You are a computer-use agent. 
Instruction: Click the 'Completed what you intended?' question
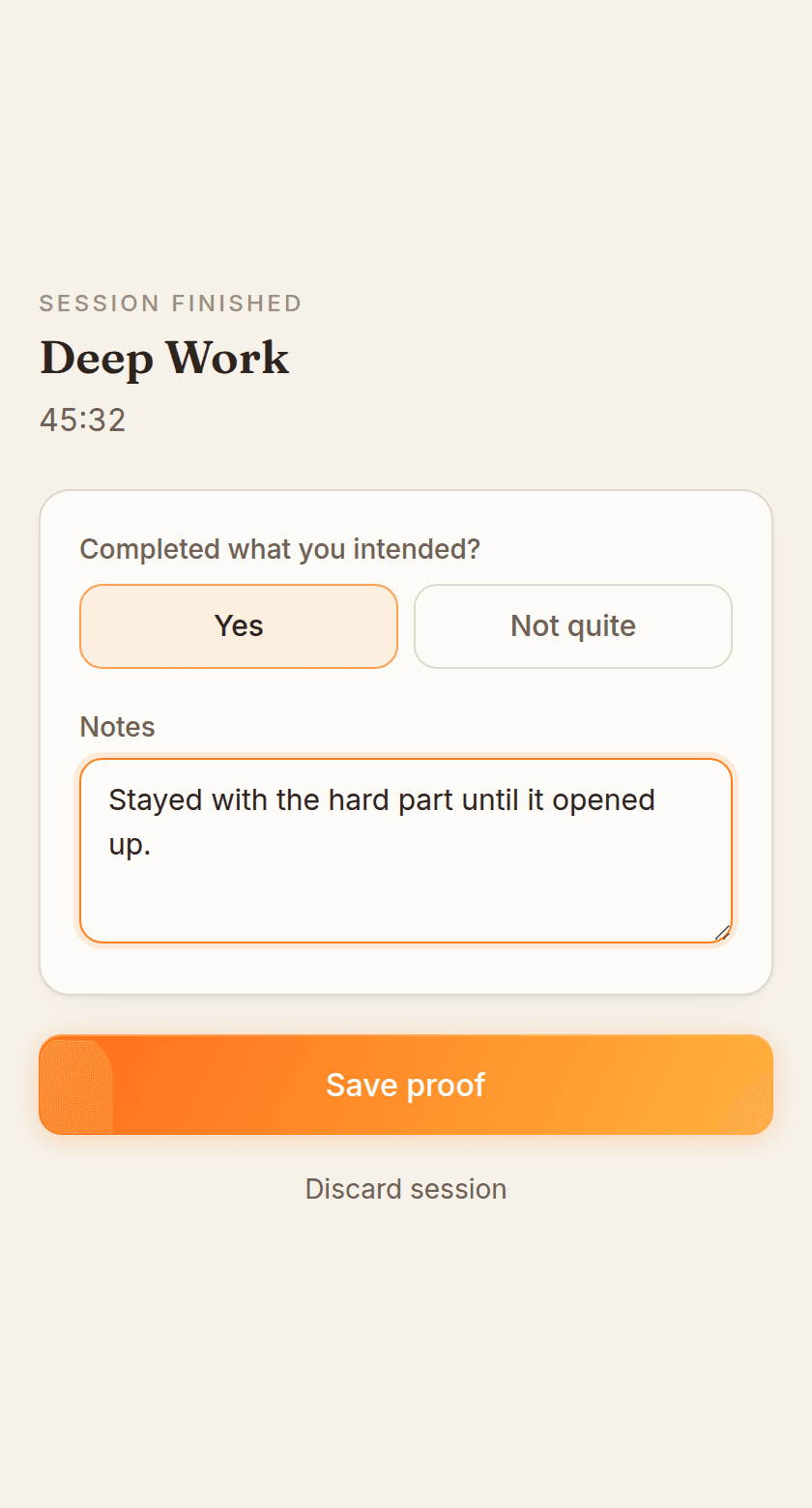tap(280, 549)
